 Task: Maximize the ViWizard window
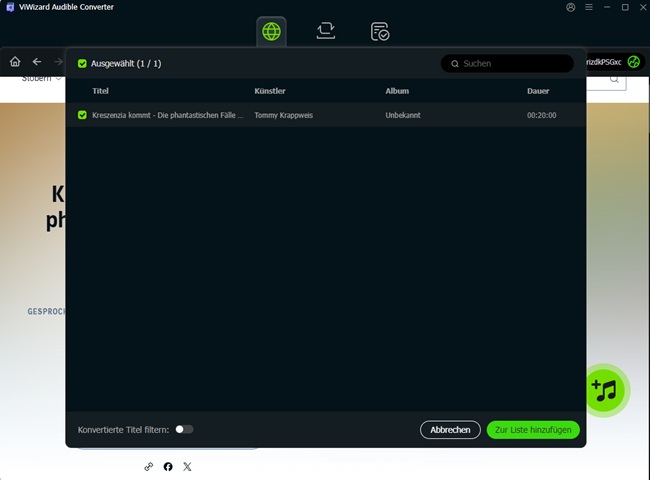625,7
